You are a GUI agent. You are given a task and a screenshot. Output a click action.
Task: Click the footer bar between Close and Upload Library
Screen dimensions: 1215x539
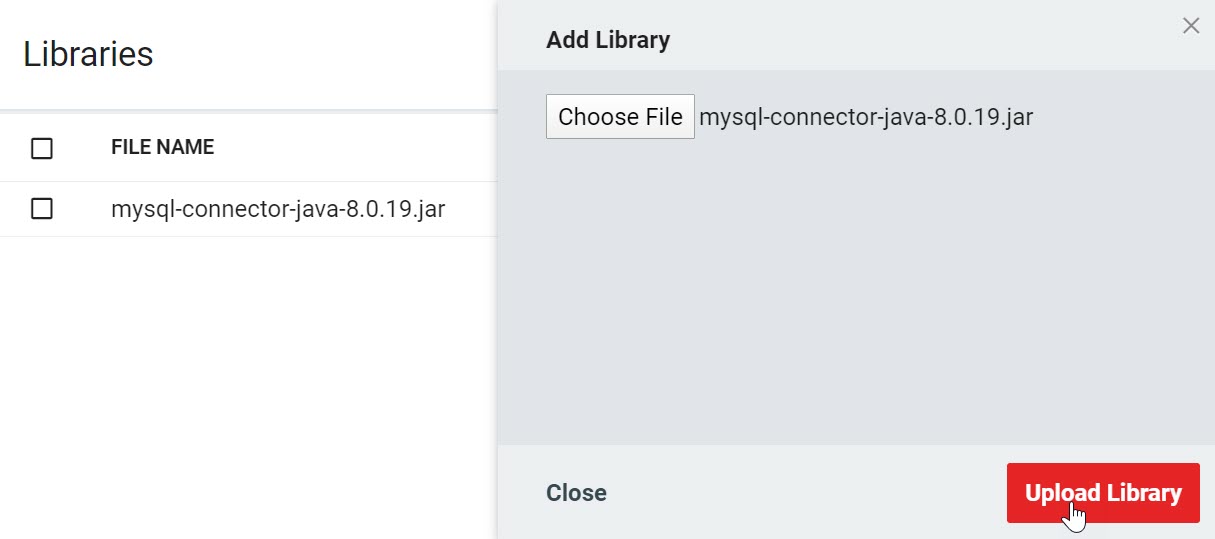tap(800, 493)
